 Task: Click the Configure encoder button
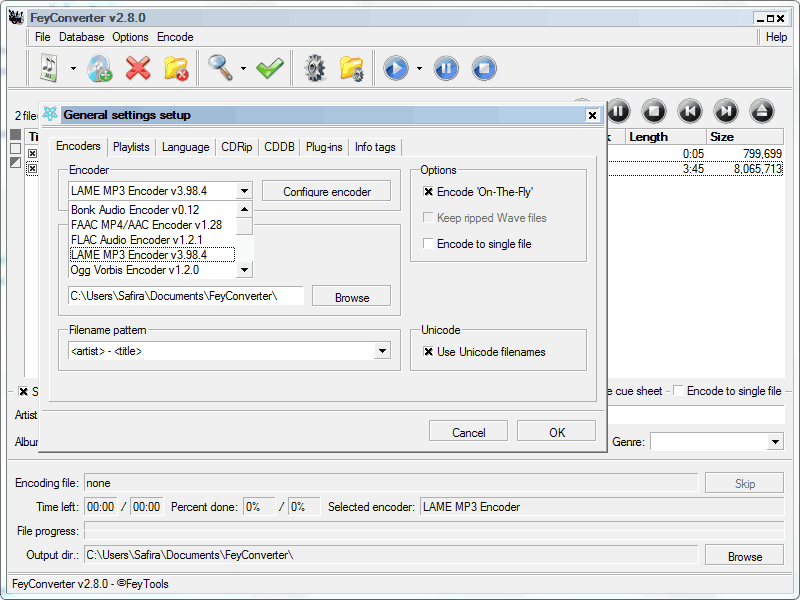[327, 191]
